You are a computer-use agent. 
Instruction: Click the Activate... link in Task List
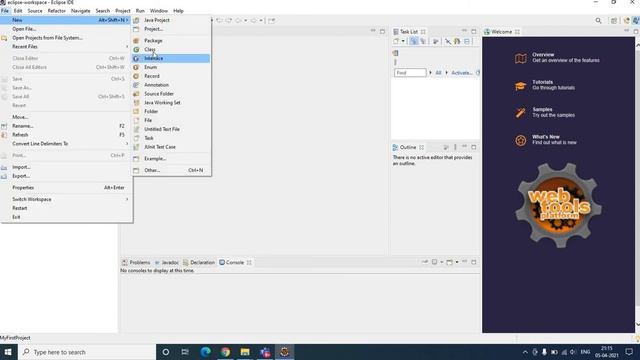pyautogui.click(x=462, y=73)
